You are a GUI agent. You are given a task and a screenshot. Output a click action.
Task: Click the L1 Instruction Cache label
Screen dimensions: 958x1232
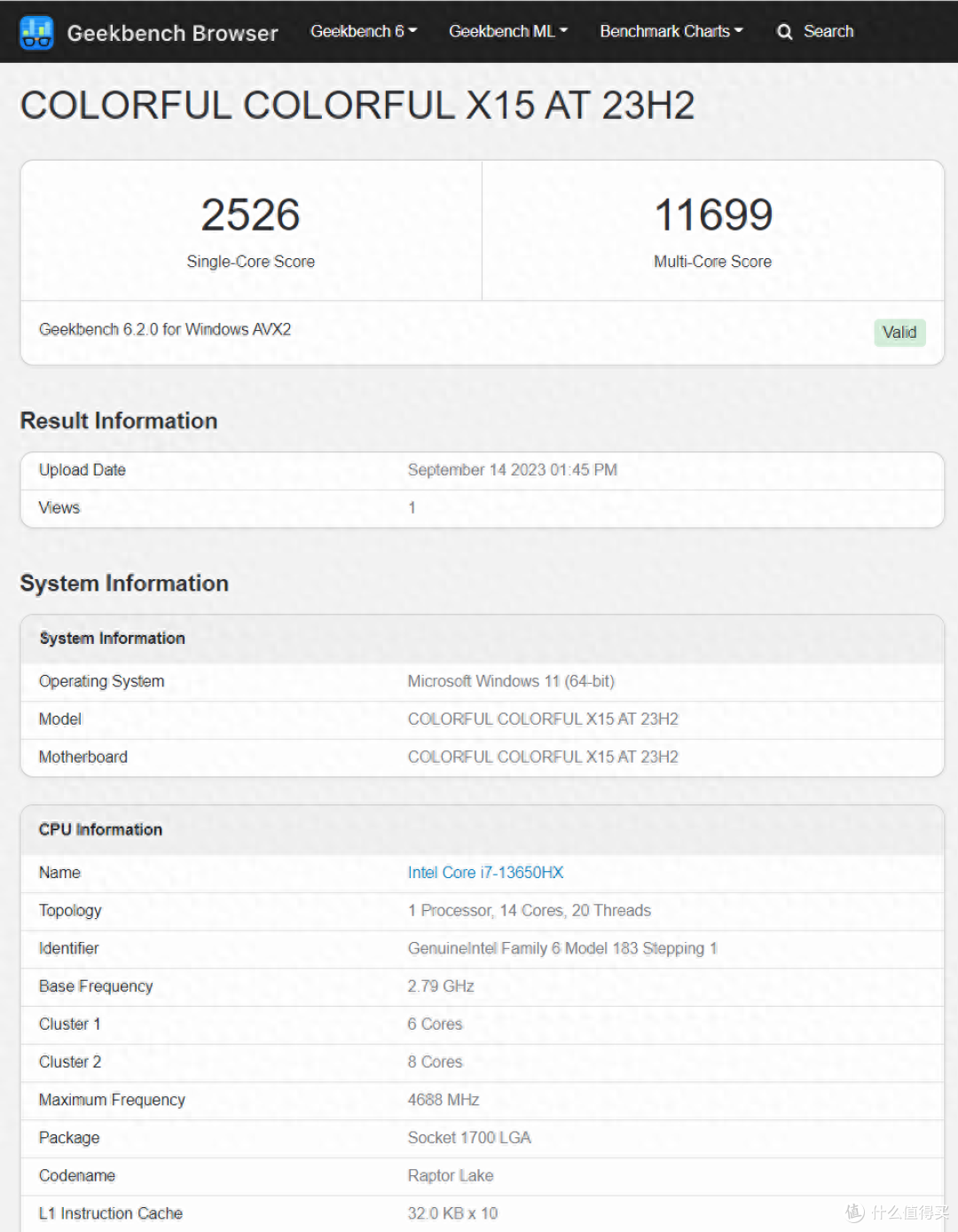[x=111, y=1213]
